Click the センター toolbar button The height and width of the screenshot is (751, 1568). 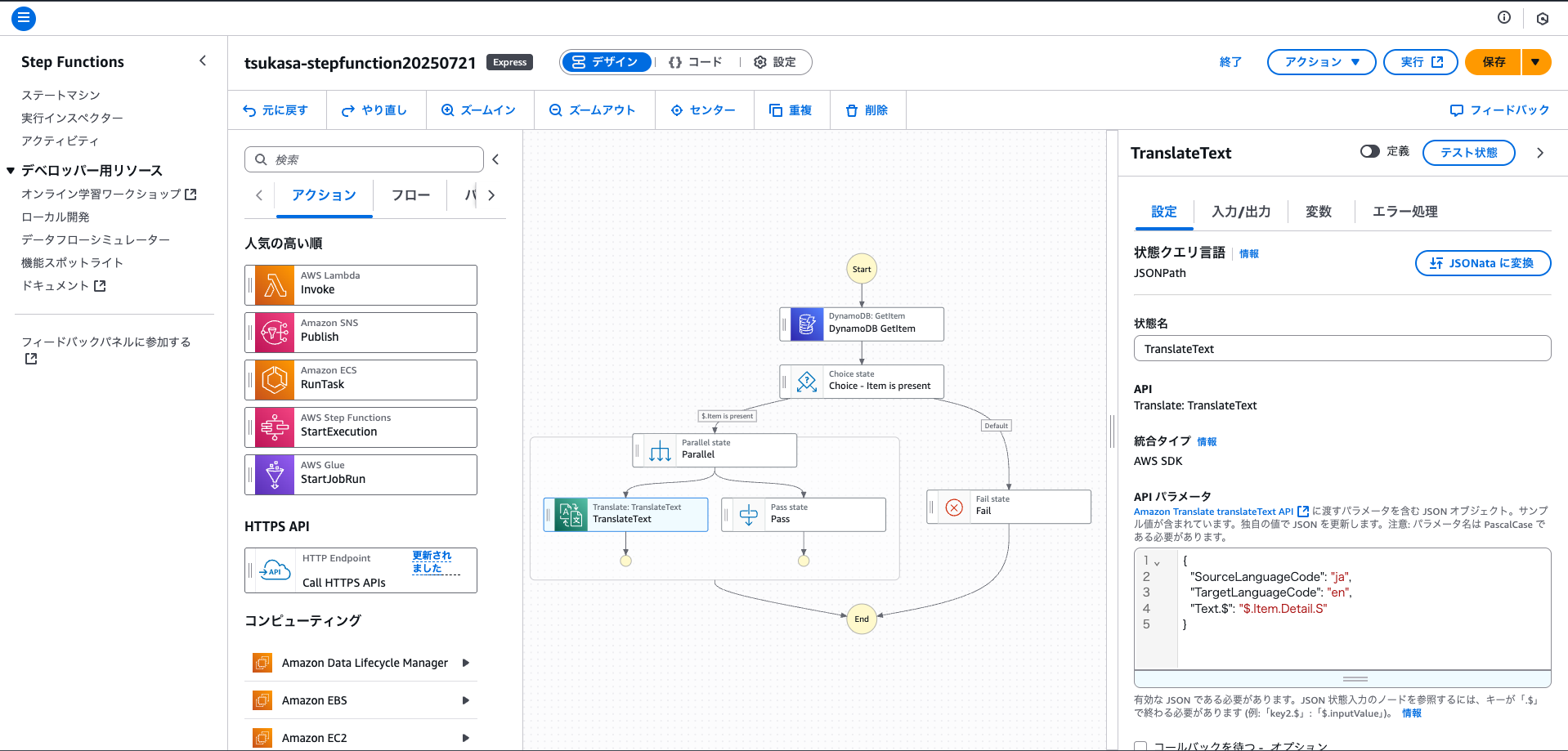tap(703, 110)
